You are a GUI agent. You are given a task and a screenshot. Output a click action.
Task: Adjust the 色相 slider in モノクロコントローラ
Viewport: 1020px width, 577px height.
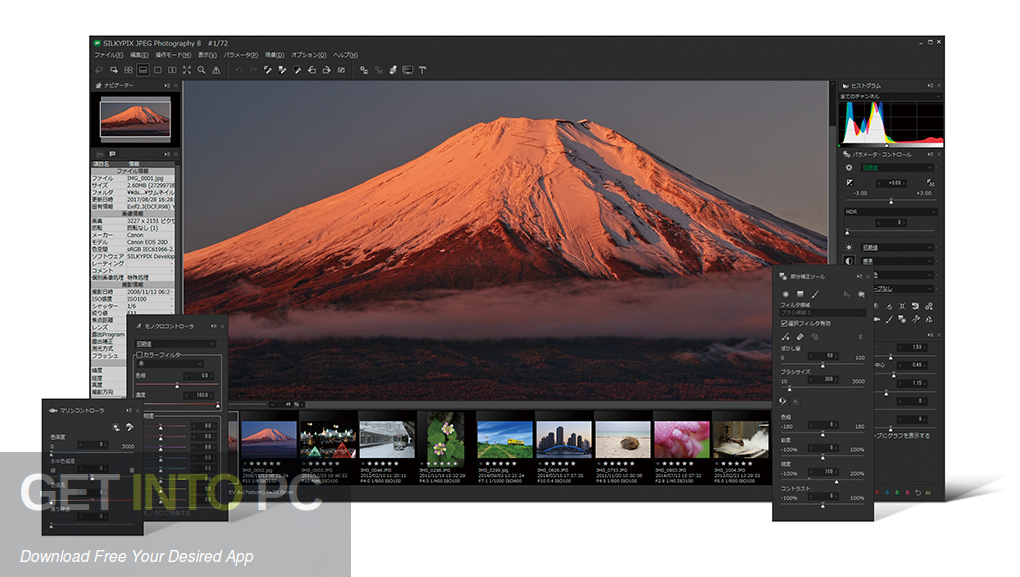(x=177, y=386)
